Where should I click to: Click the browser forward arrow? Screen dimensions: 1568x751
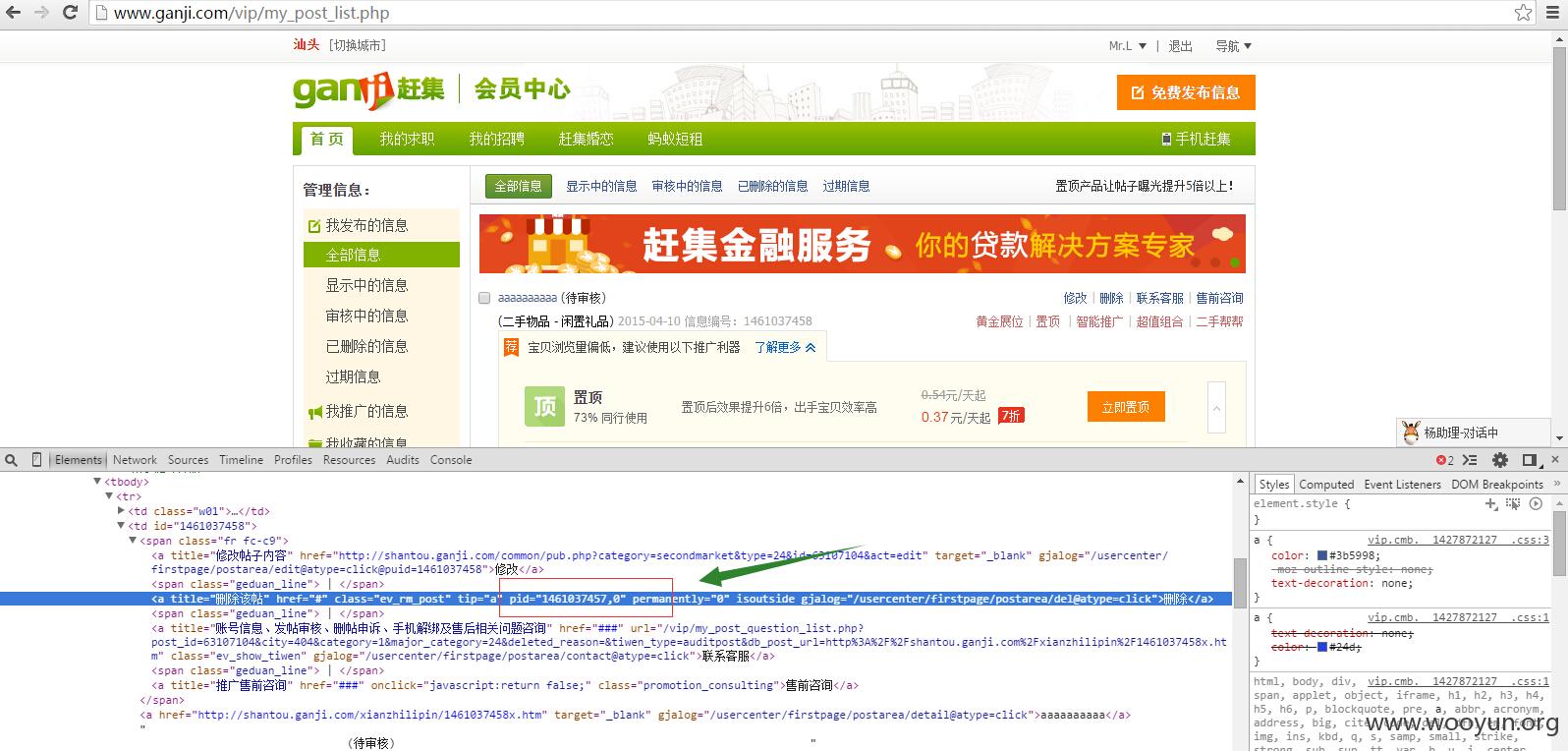point(41,13)
